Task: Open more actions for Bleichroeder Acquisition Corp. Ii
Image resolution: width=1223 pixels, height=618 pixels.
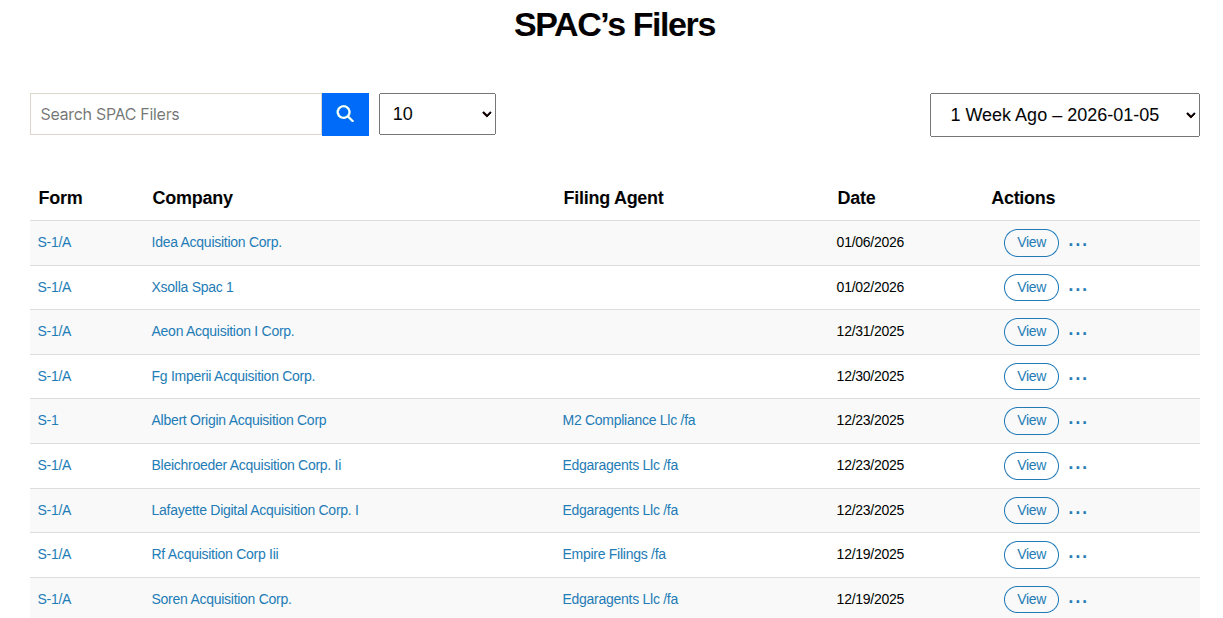Action: (x=1077, y=467)
